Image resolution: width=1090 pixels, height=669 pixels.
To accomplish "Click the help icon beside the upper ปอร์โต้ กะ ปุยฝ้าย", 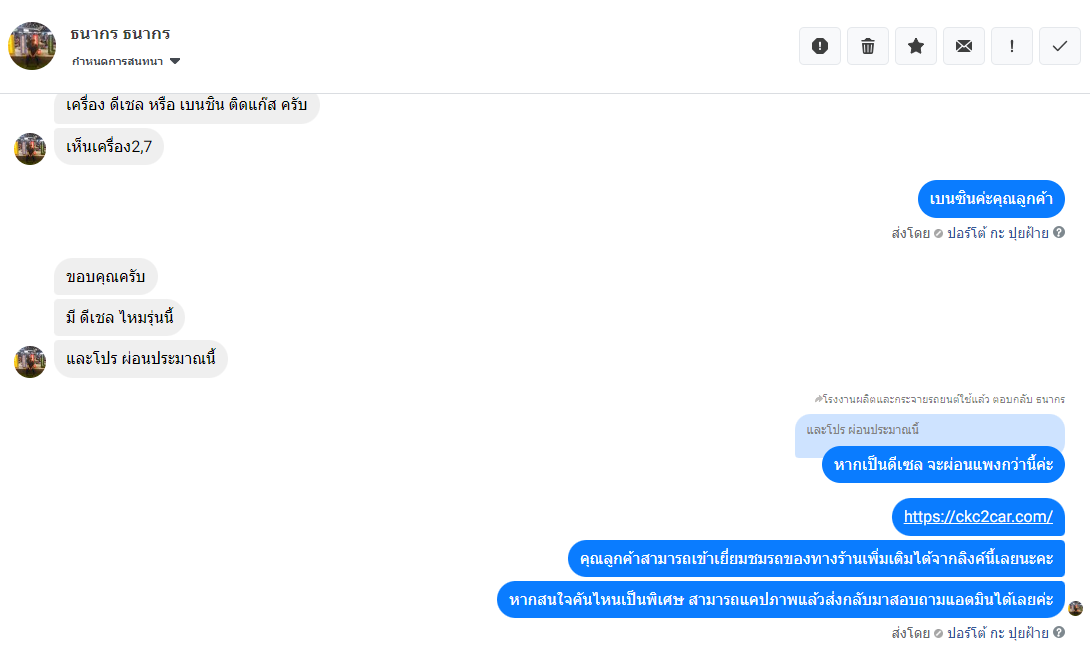I will 1059,232.
